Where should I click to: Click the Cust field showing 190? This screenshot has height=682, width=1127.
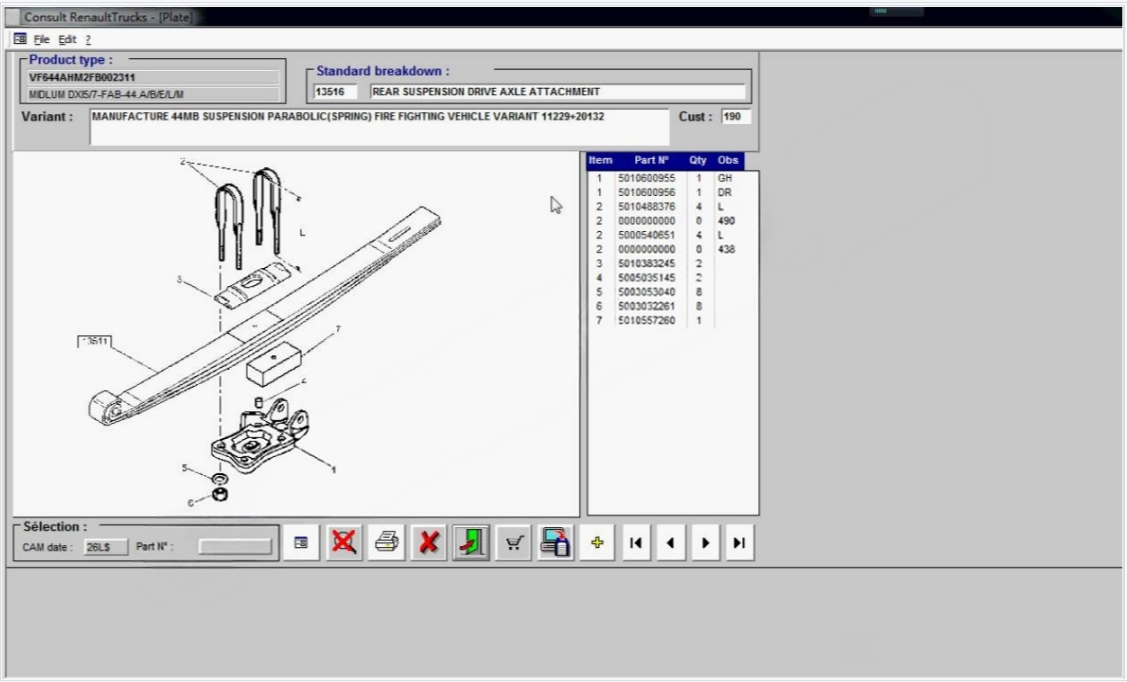coord(736,116)
